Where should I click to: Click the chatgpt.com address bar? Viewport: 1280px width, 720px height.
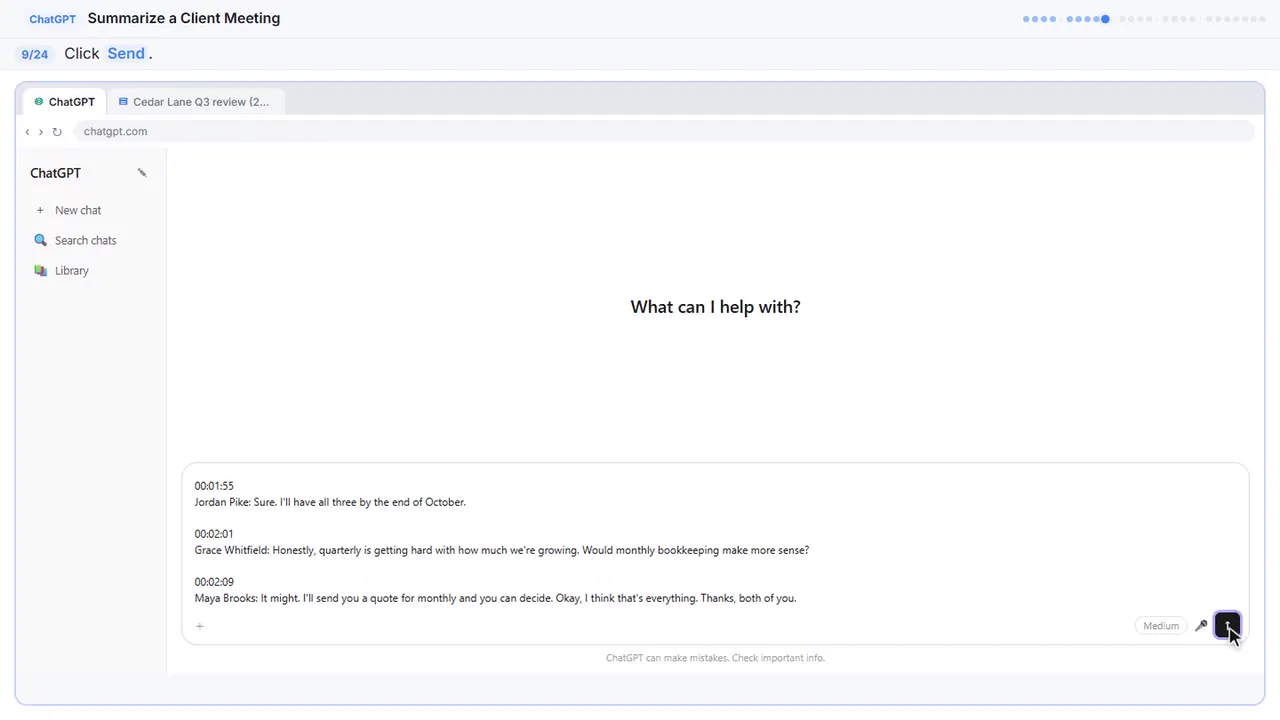664,132
